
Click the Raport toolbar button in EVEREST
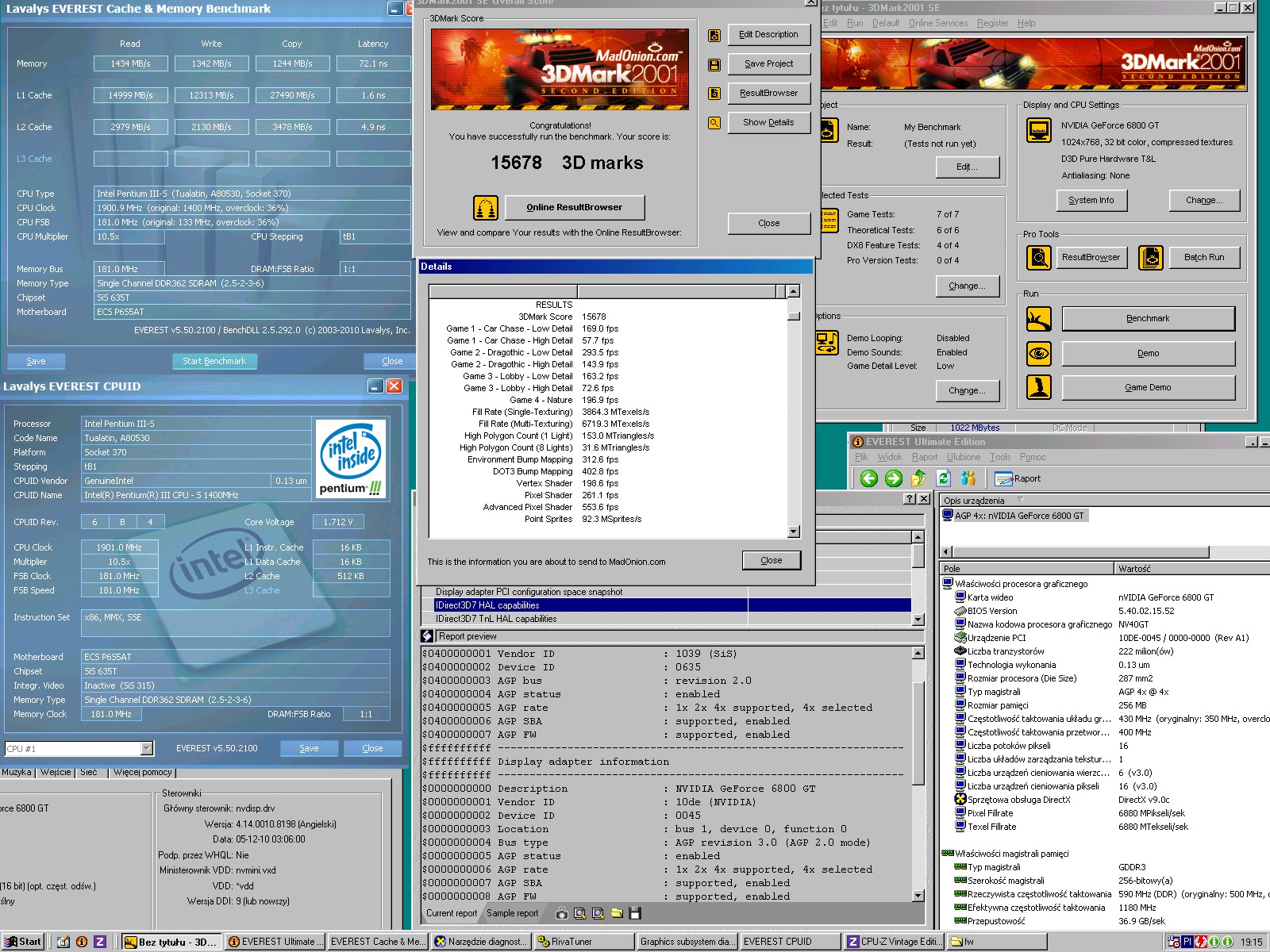(1018, 478)
